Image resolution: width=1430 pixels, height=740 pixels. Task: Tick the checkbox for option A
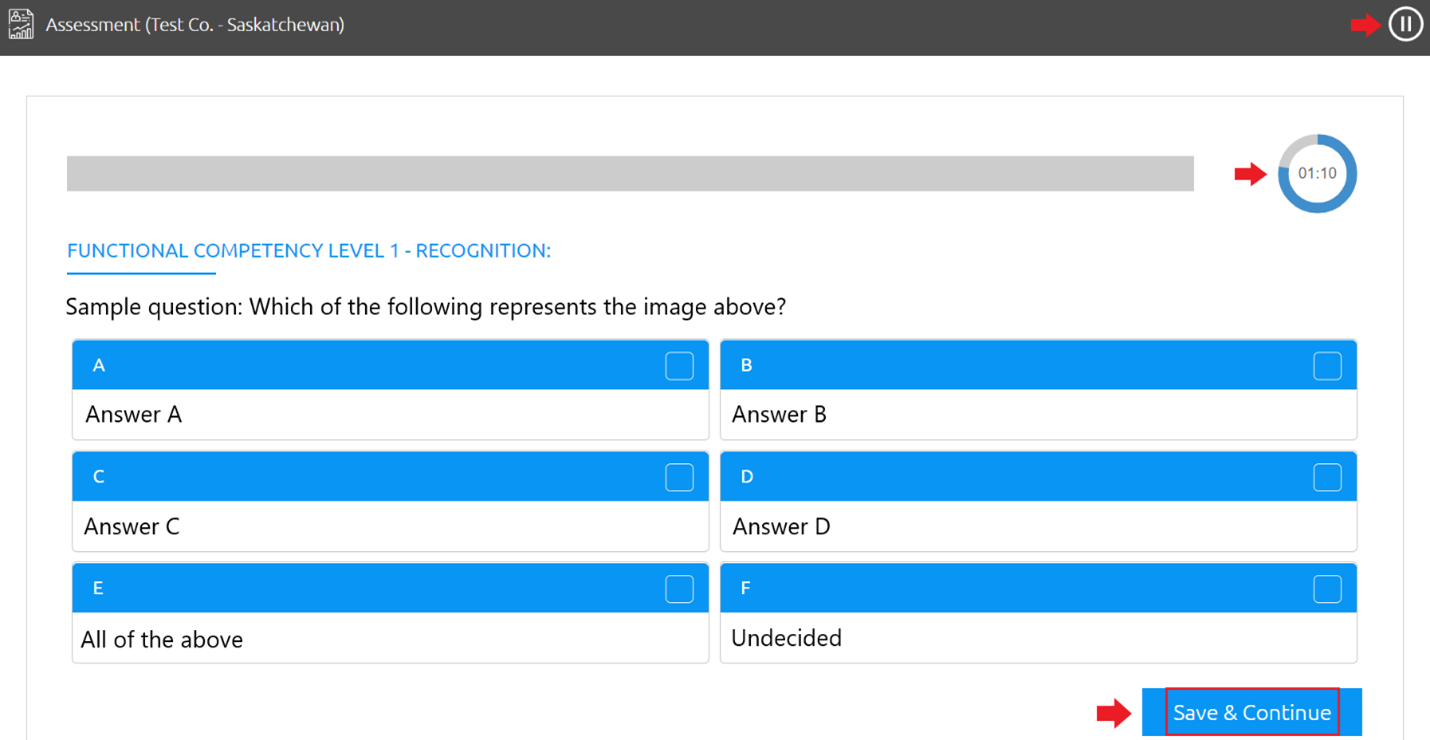pos(679,366)
